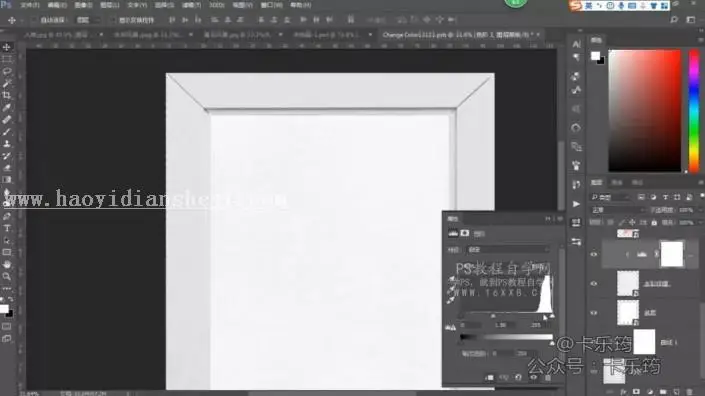This screenshot has width=705, height=396.
Task: Toggle adjustment visibility eye in Properties panel
Action: pyautogui.click(x=533, y=378)
